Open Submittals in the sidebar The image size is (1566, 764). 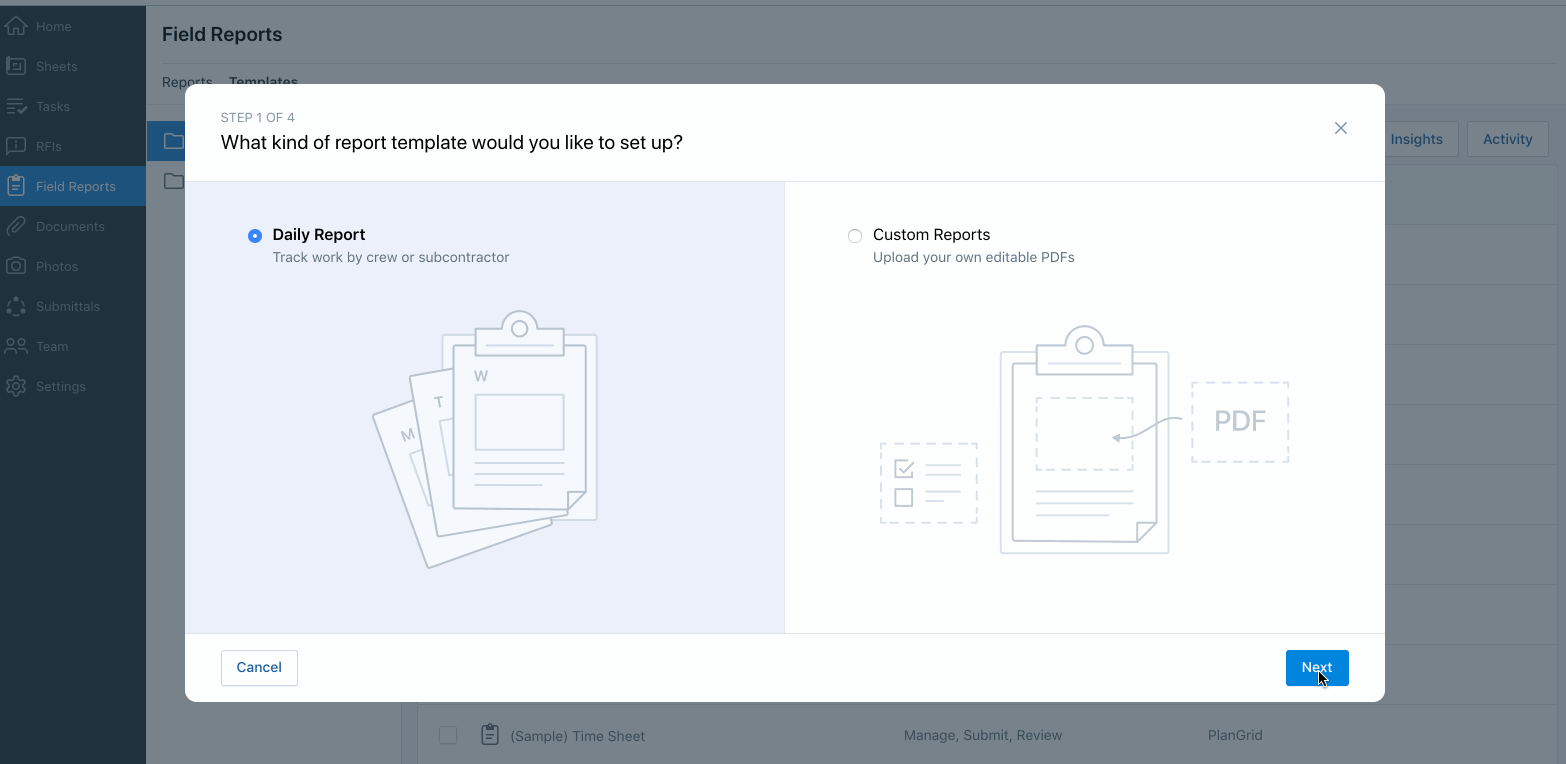(73, 306)
